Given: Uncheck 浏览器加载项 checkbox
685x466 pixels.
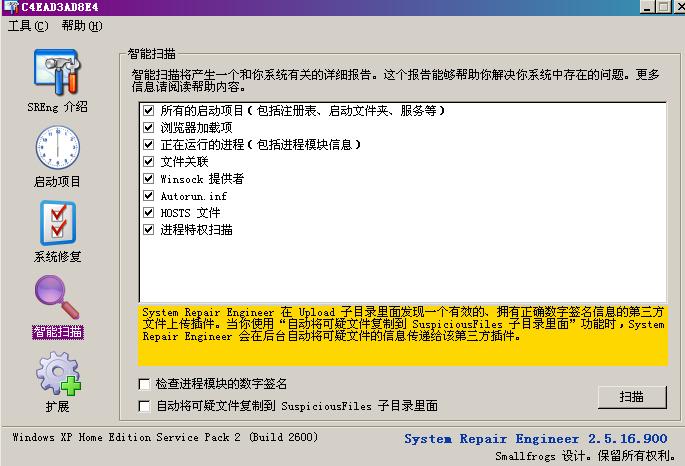Looking at the screenshot, I should coord(149,128).
